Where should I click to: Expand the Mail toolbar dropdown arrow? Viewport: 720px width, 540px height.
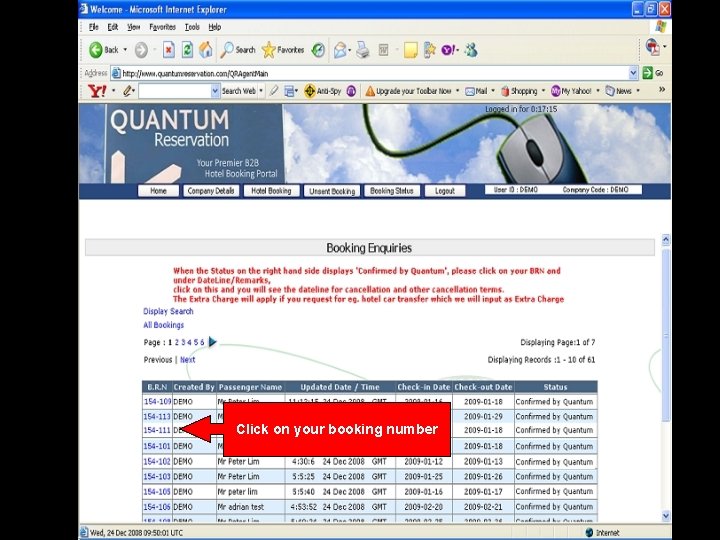493,91
